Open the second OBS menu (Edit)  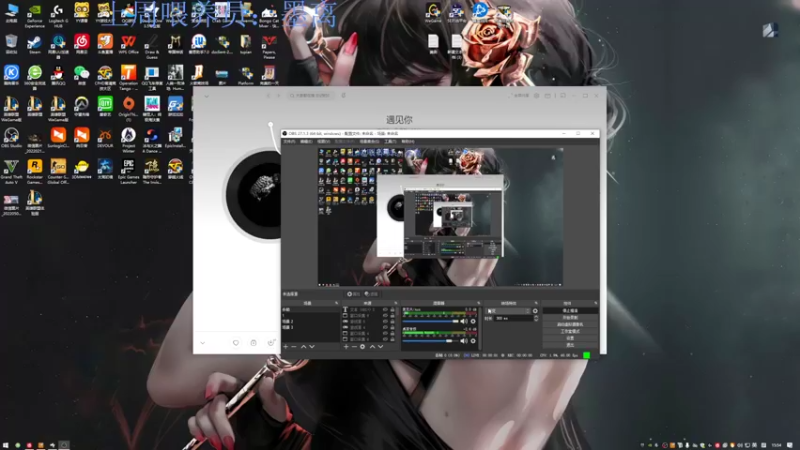[x=306, y=141]
